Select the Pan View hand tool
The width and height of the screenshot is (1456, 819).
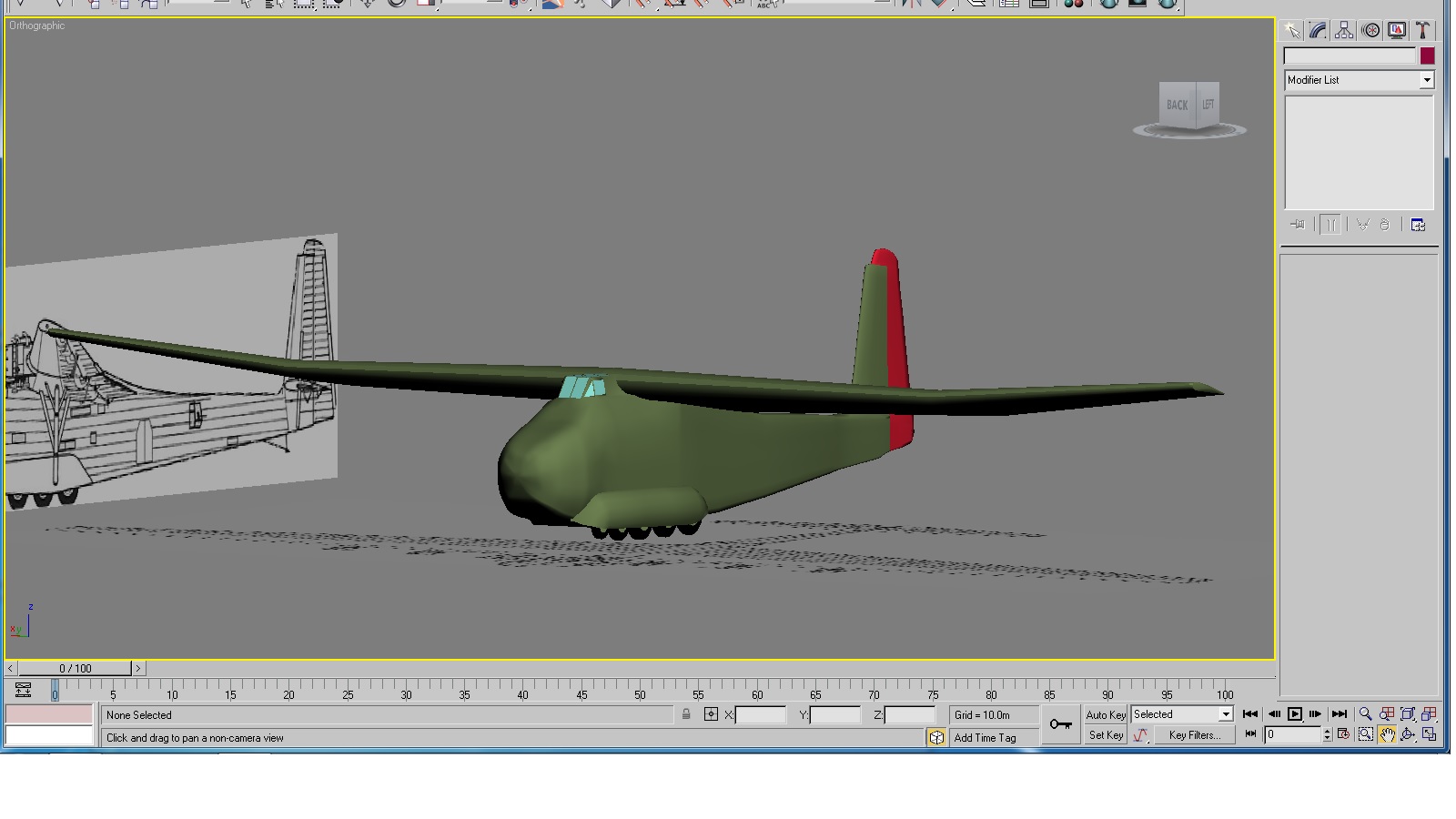(1387, 735)
